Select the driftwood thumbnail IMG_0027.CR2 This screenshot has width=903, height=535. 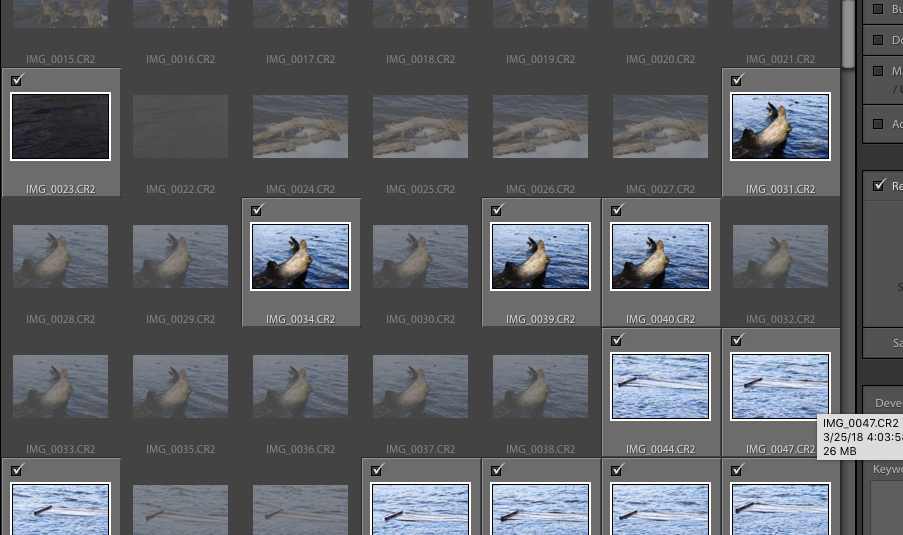[660, 126]
